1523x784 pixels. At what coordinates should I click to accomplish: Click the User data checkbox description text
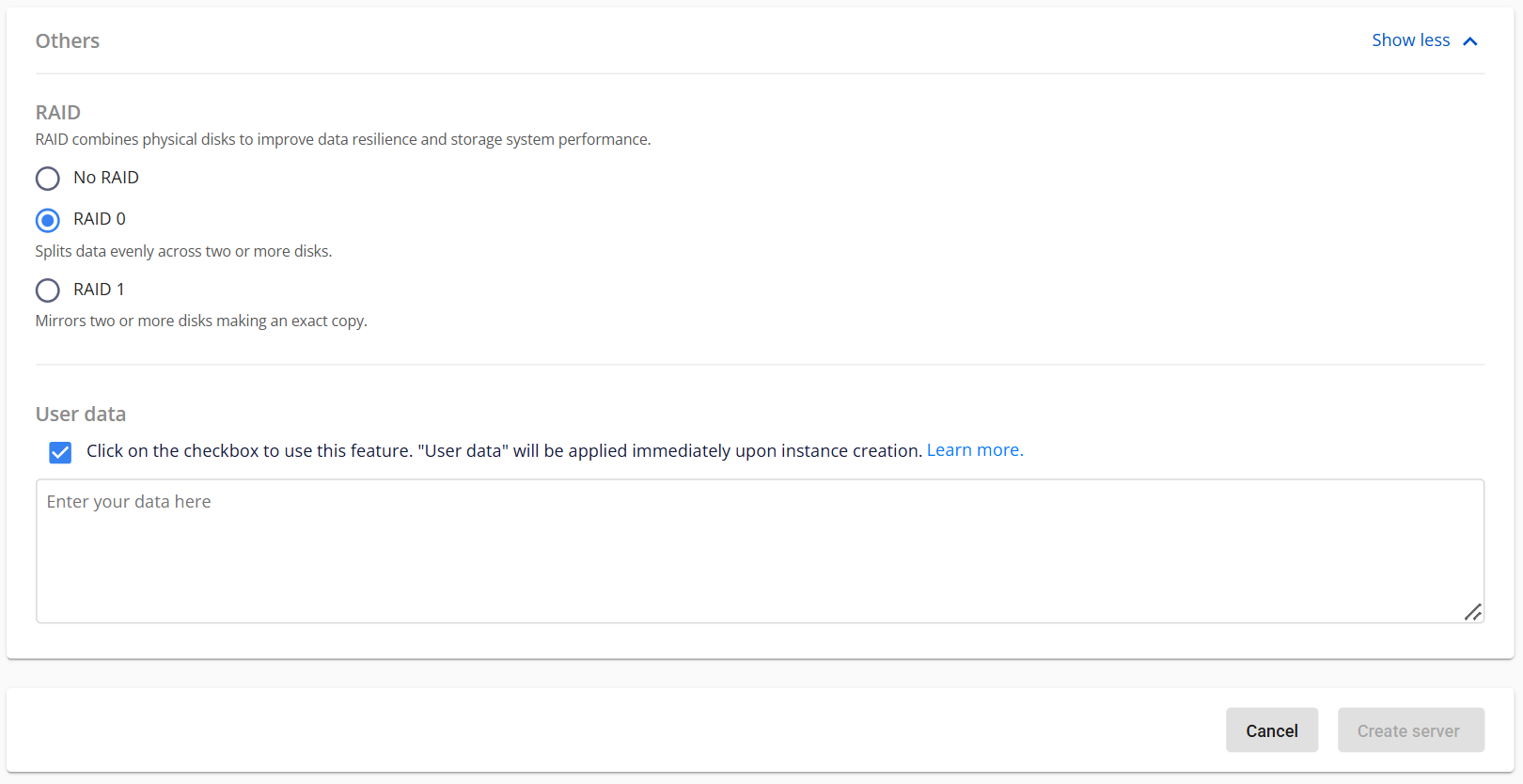[x=504, y=451]
